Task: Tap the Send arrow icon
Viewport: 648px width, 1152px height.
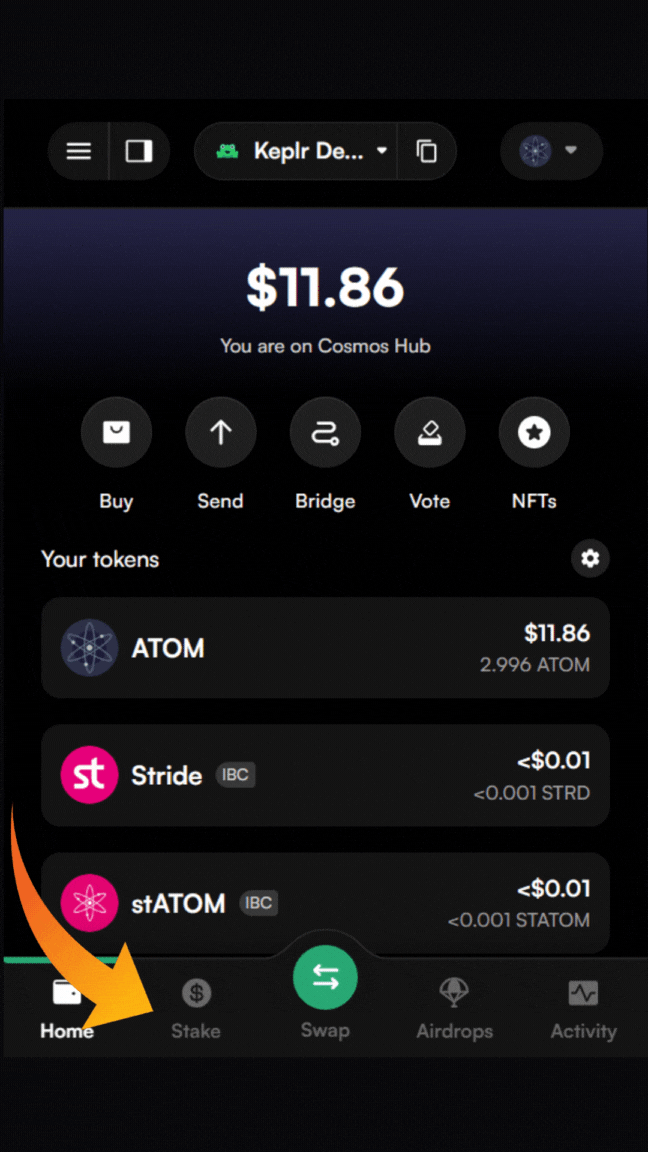Action: pos(220,432)
